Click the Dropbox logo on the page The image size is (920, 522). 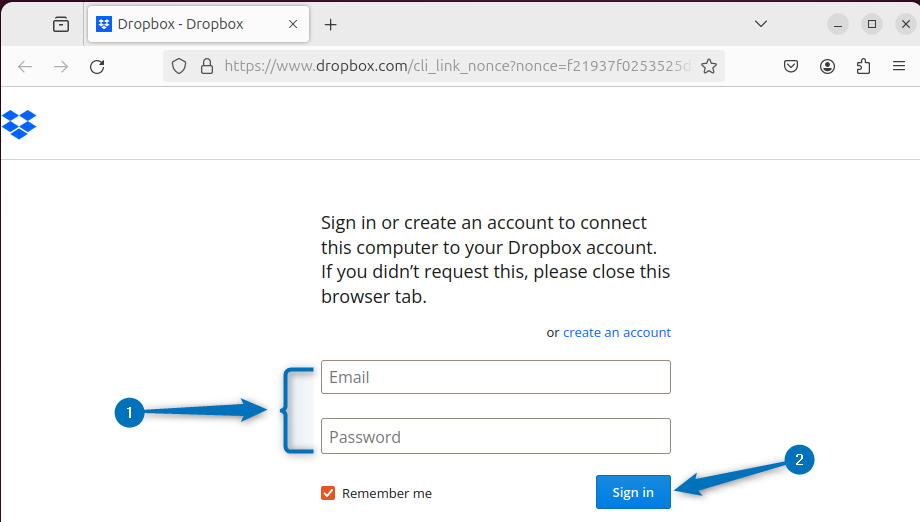coord(19,124)
